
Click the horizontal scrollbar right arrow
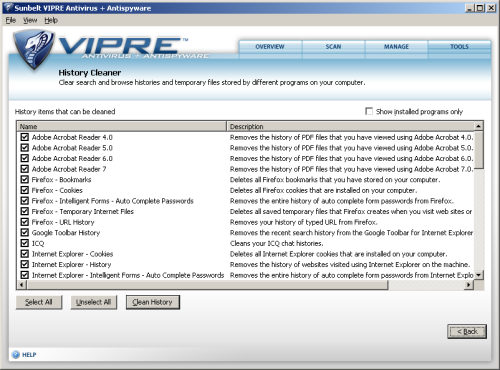(469, 285)
